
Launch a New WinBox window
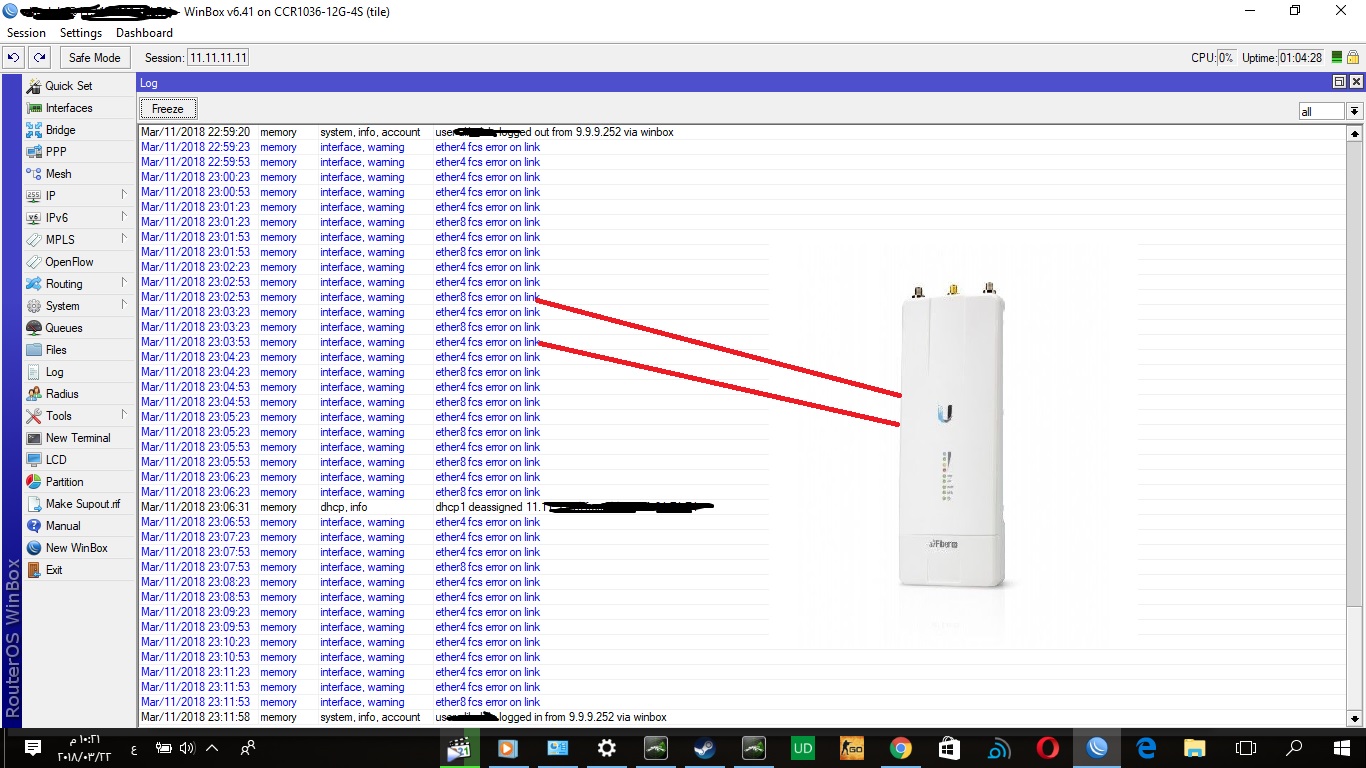point(76,548)
